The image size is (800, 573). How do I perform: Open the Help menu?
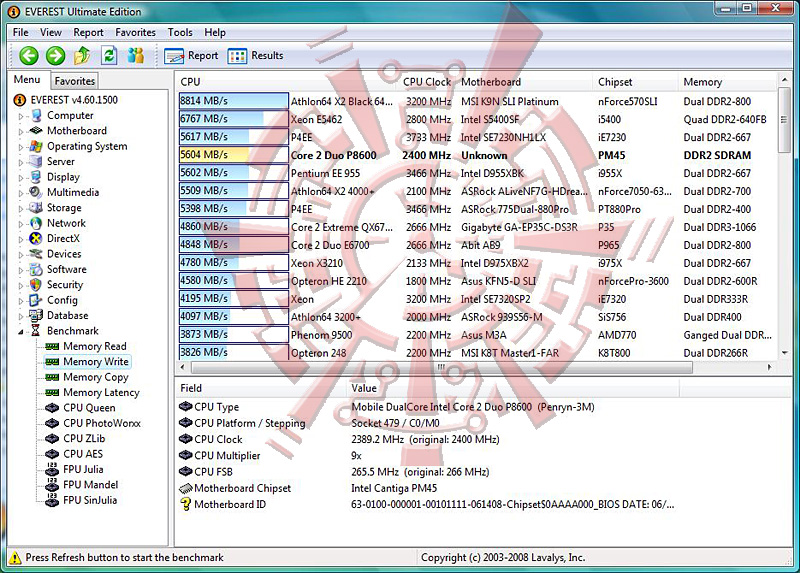(x=215, y=32)
